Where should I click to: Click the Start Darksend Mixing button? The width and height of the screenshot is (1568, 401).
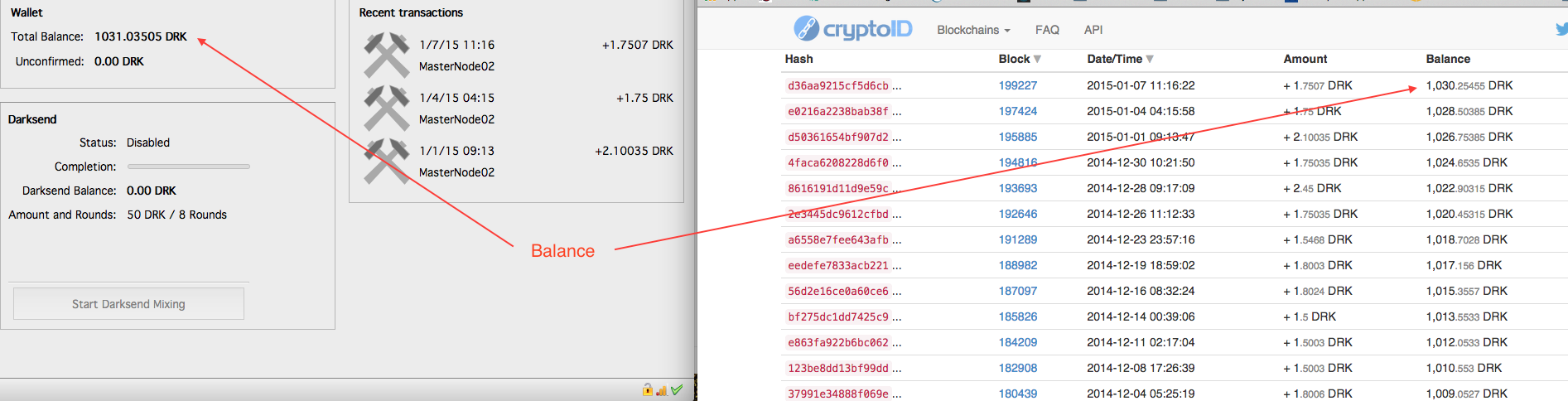pos(128,304)
